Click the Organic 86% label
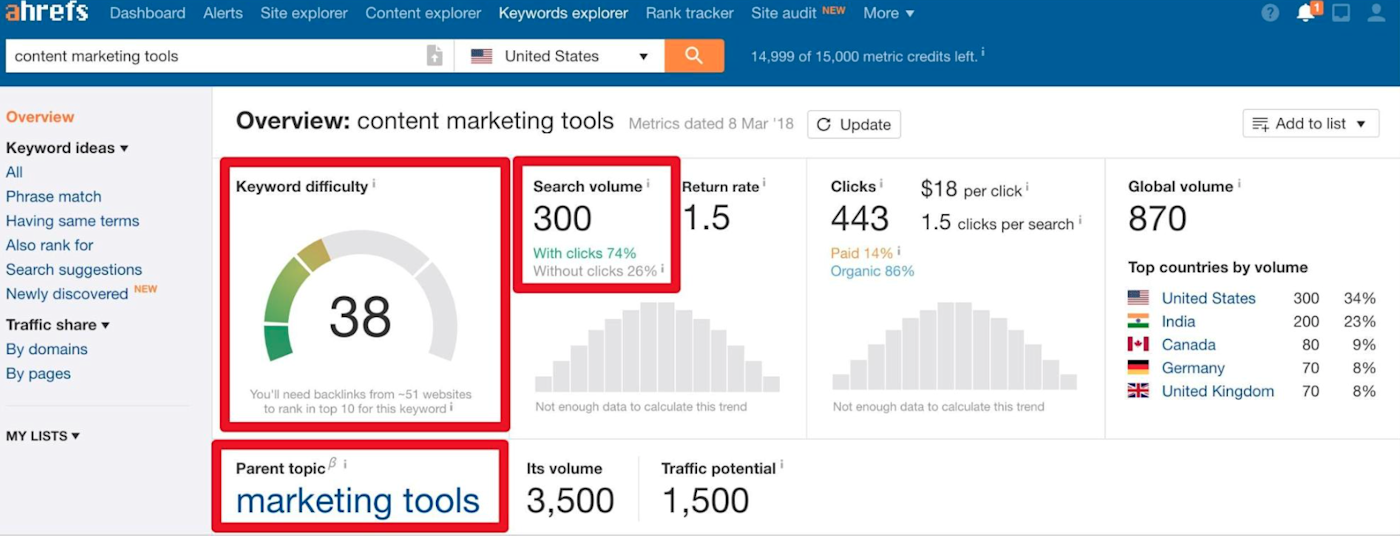The height and width of the screenshot is (536, 1400). coord(872,271)
